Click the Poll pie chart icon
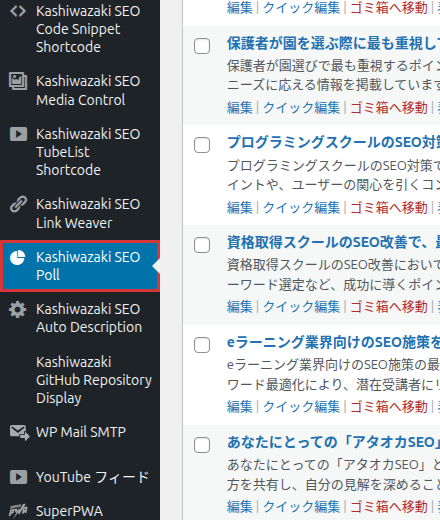Image resolution: width=440 pixels, height=520 pixels. click(17, 258)
